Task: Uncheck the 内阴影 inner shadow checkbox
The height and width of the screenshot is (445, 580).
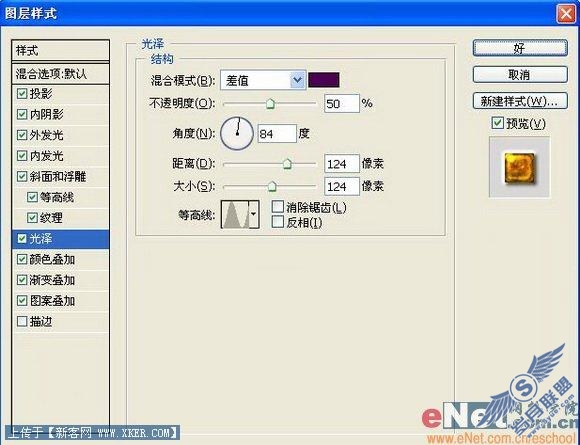Action: coord(22,114)
